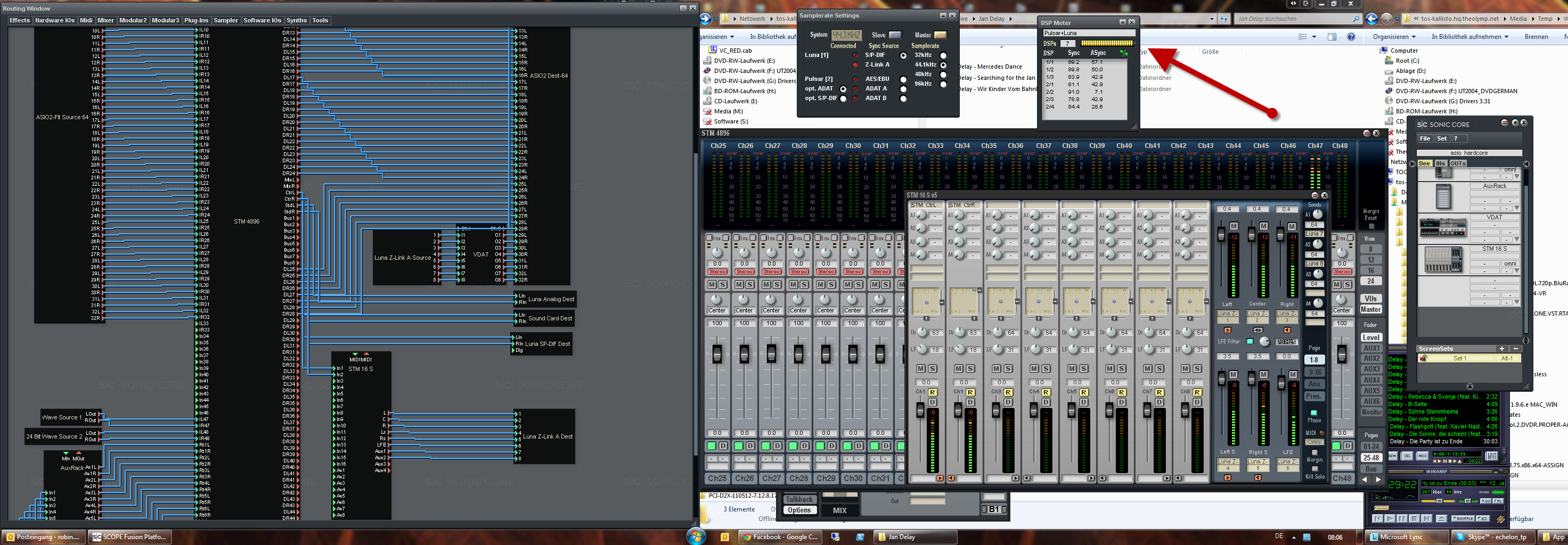
Task: Click the page-right arrow under Bus in STM 4896
Action: pyautogui.click(x=1378, y=480)
